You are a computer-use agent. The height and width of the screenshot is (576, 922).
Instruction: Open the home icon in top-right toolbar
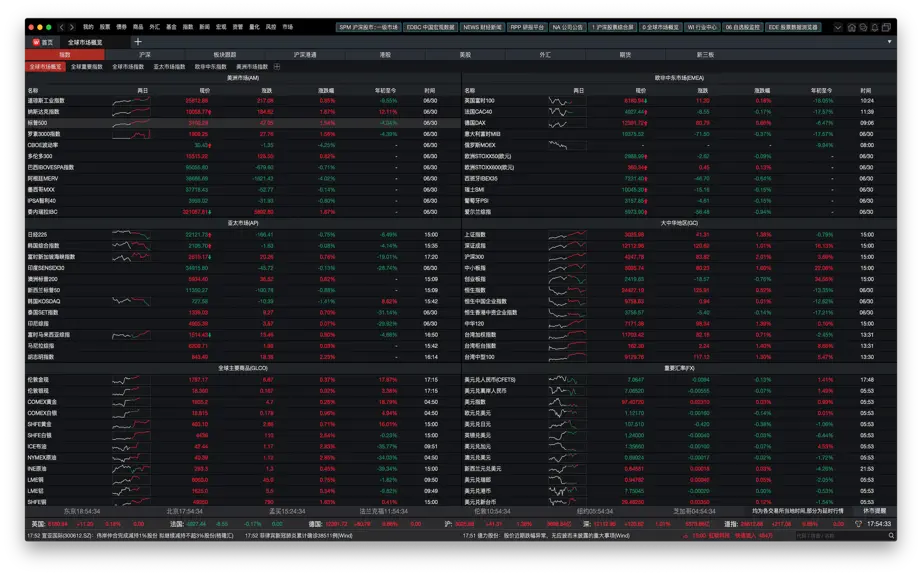(851, 28)
